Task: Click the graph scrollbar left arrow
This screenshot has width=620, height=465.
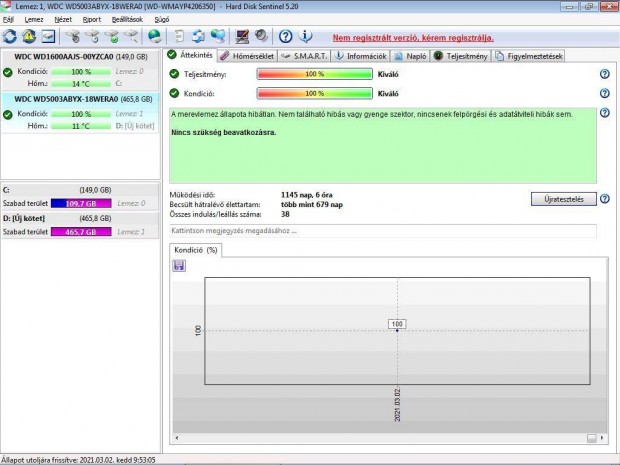Action: pos(177,438)
